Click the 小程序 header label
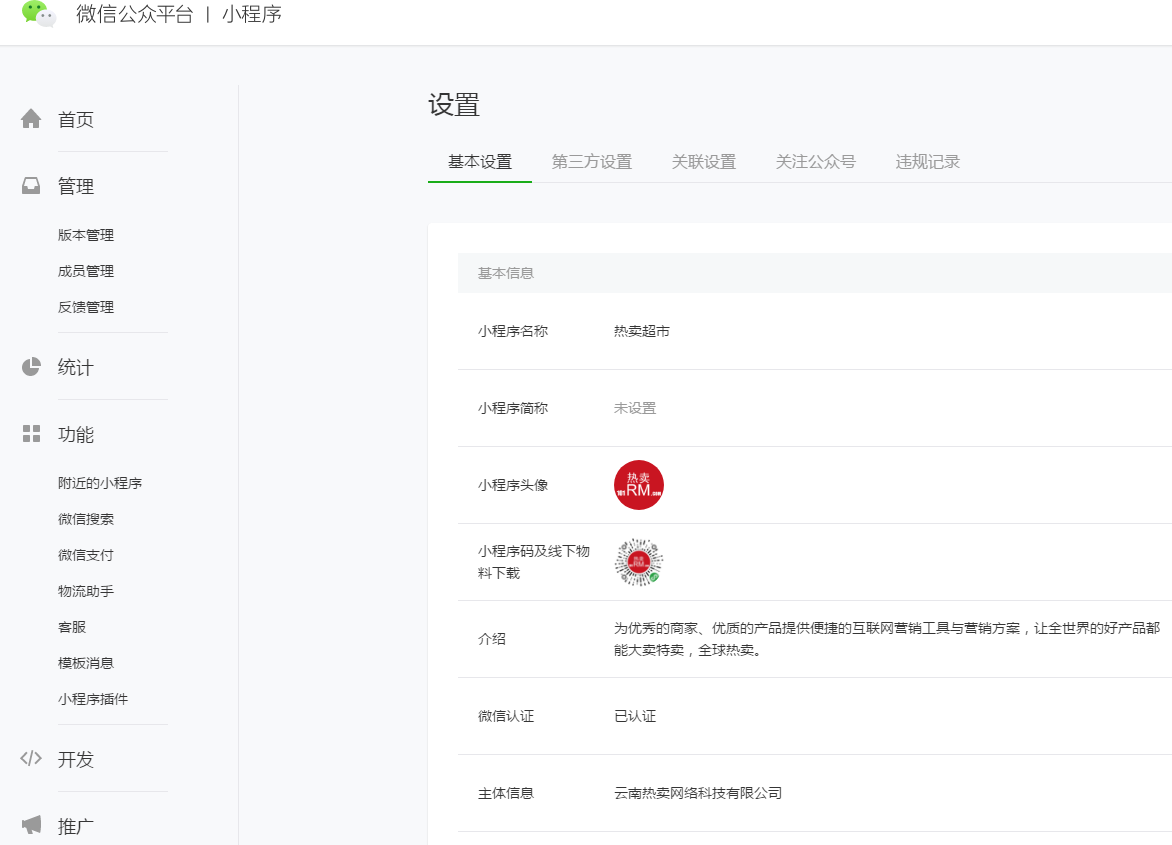Viewport: 1172px width, 845px height. [252, 14]
